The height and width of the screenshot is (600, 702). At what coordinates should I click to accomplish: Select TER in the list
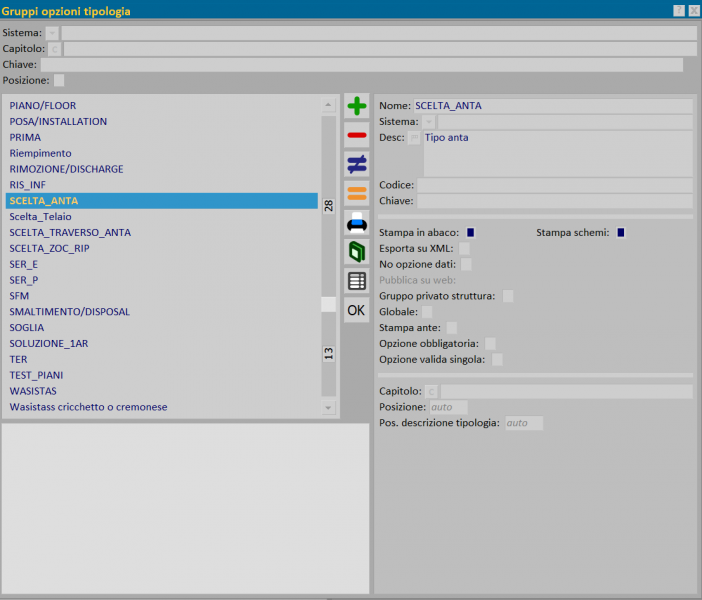(162, 360)
